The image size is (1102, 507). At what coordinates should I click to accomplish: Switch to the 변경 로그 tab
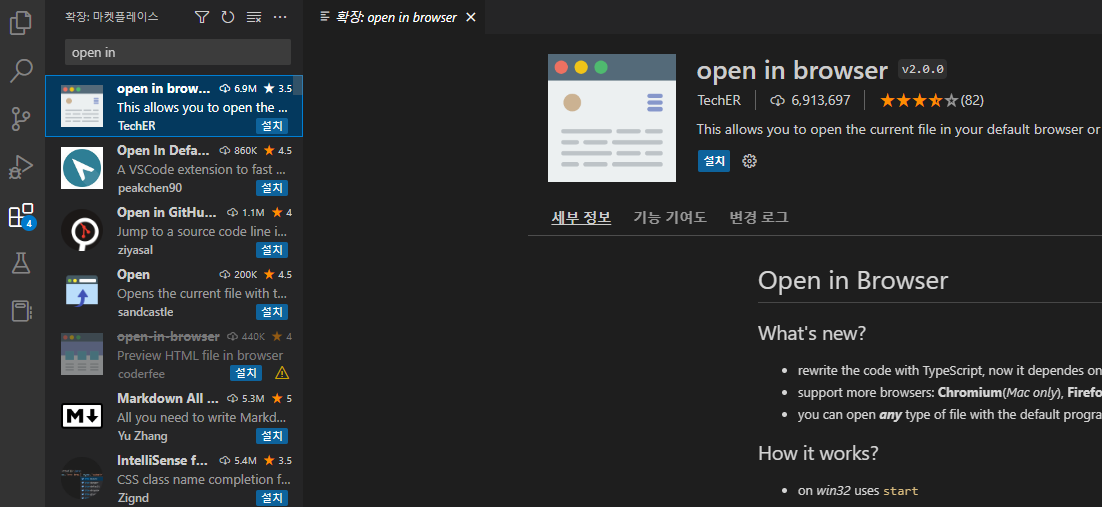759,217
